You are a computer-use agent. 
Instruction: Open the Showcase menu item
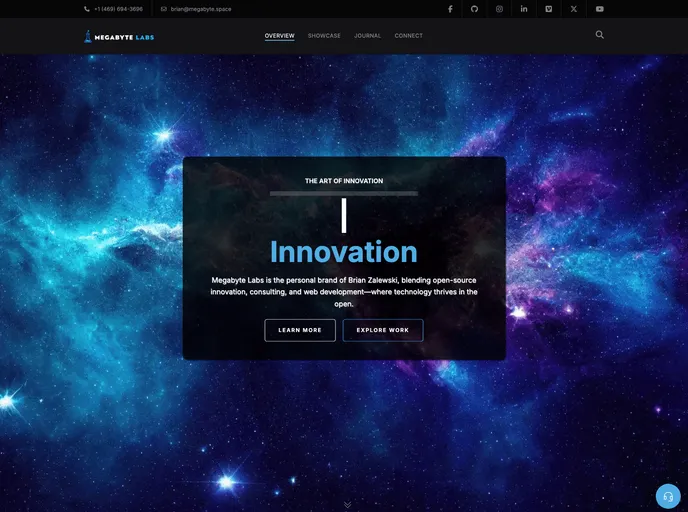pyautogui.click(x=324, y=36)
